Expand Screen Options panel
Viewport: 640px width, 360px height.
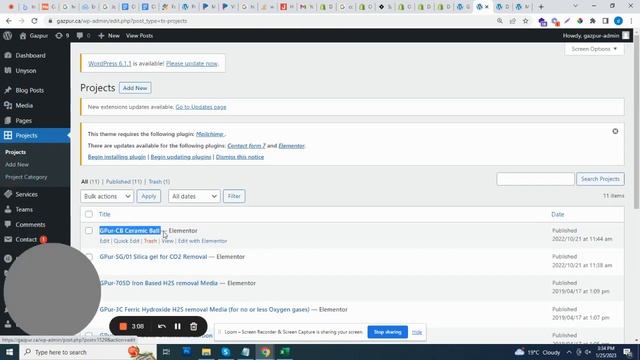(x=594, y=49)
